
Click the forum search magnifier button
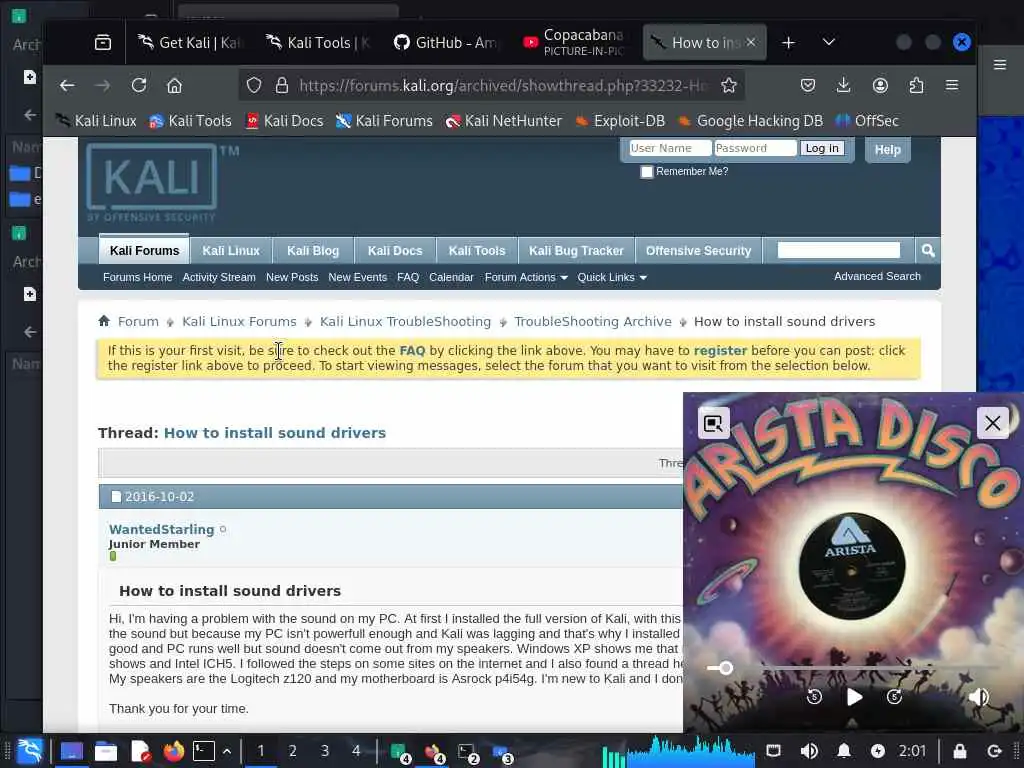928,251
